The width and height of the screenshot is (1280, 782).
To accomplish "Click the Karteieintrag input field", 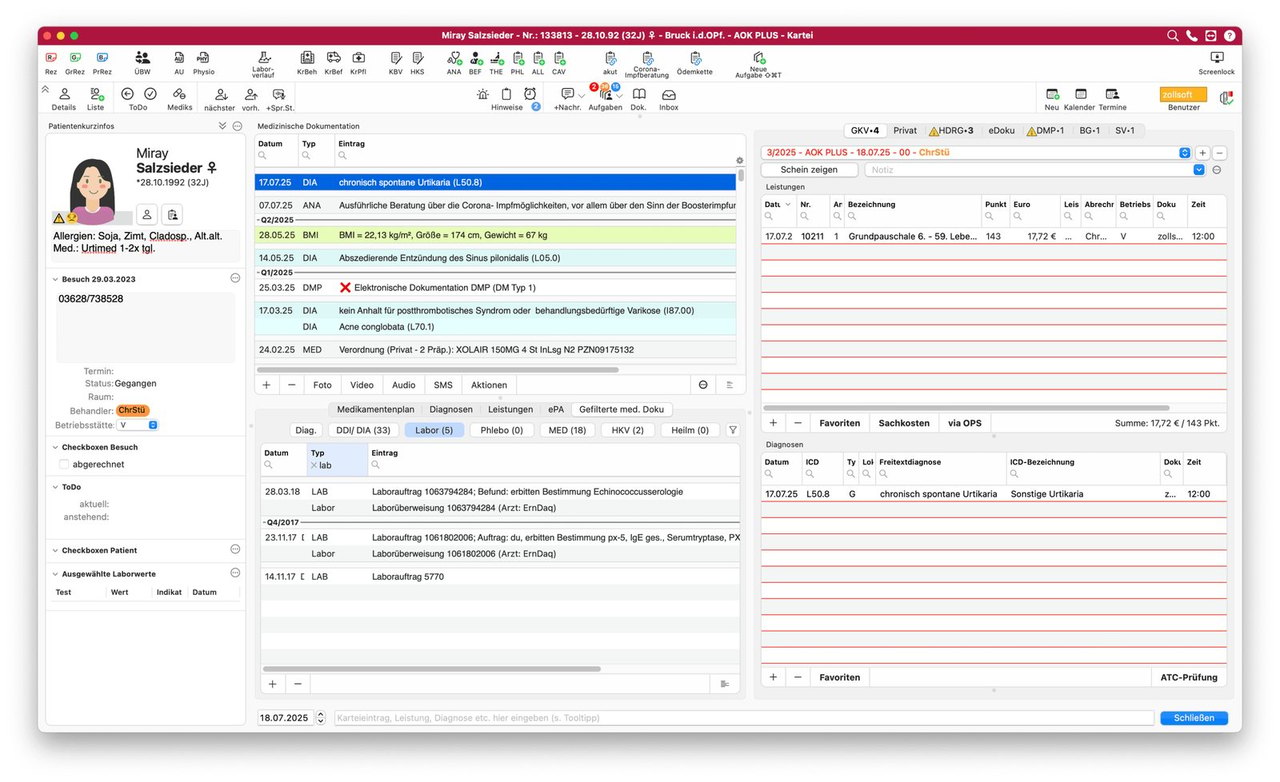I will [743, 718].
